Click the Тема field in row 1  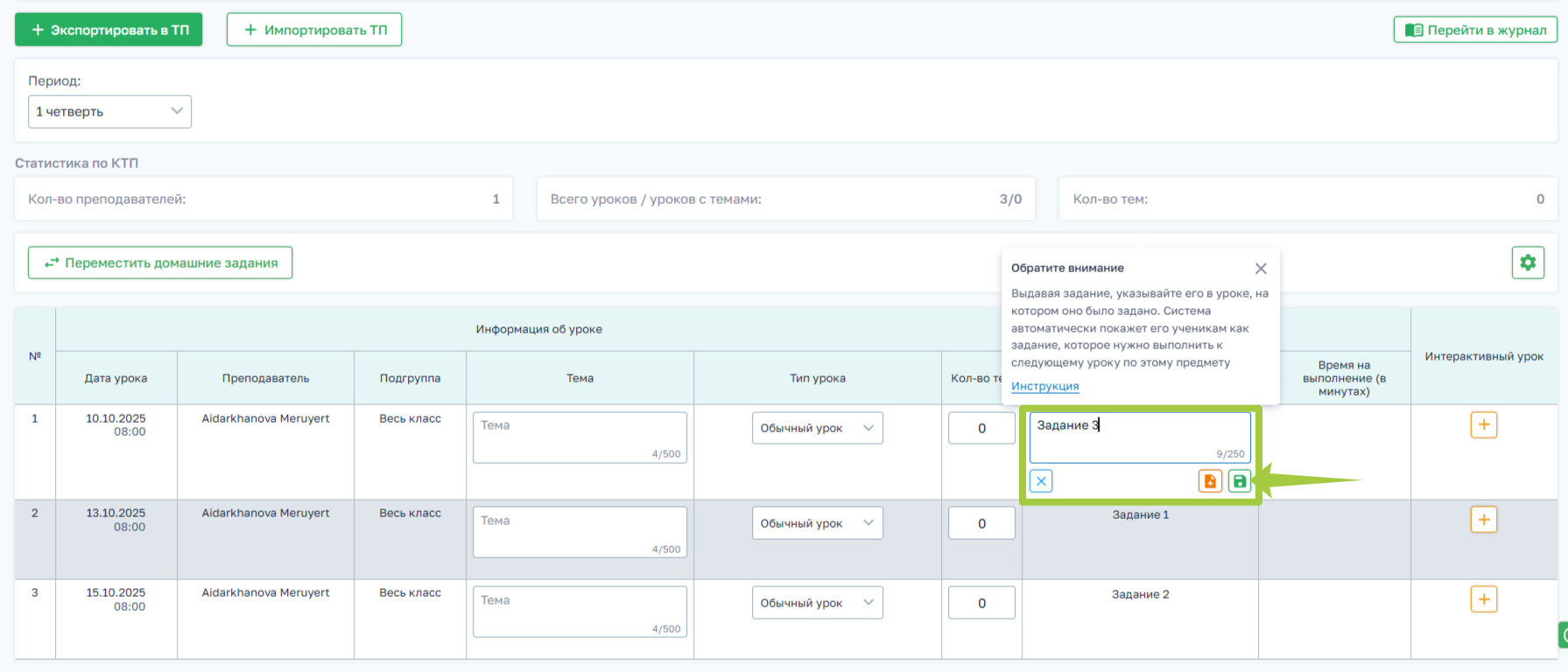coord(580,437)
